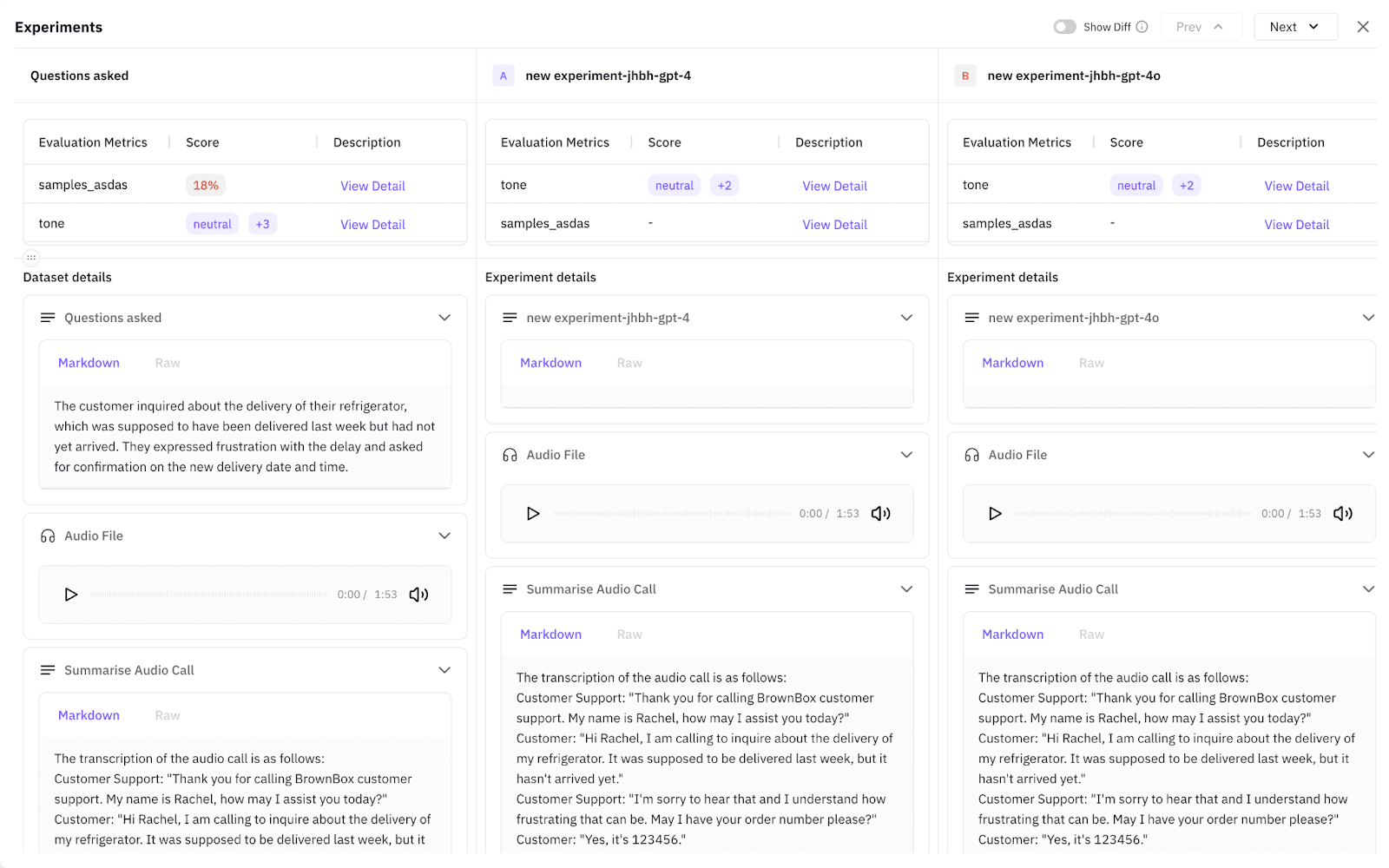Select Markdown tab under new experiment-jhbh-gpt-4
1389x868 pixels.
(550, 363)
